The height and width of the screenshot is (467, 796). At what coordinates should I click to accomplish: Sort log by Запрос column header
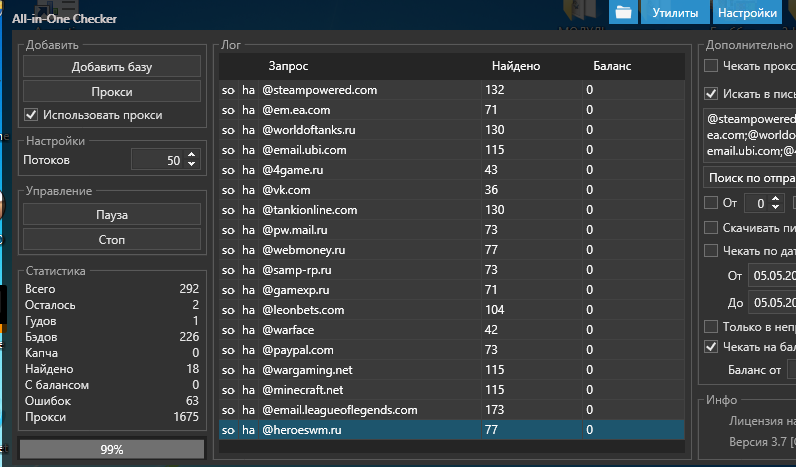coord(288,66)
